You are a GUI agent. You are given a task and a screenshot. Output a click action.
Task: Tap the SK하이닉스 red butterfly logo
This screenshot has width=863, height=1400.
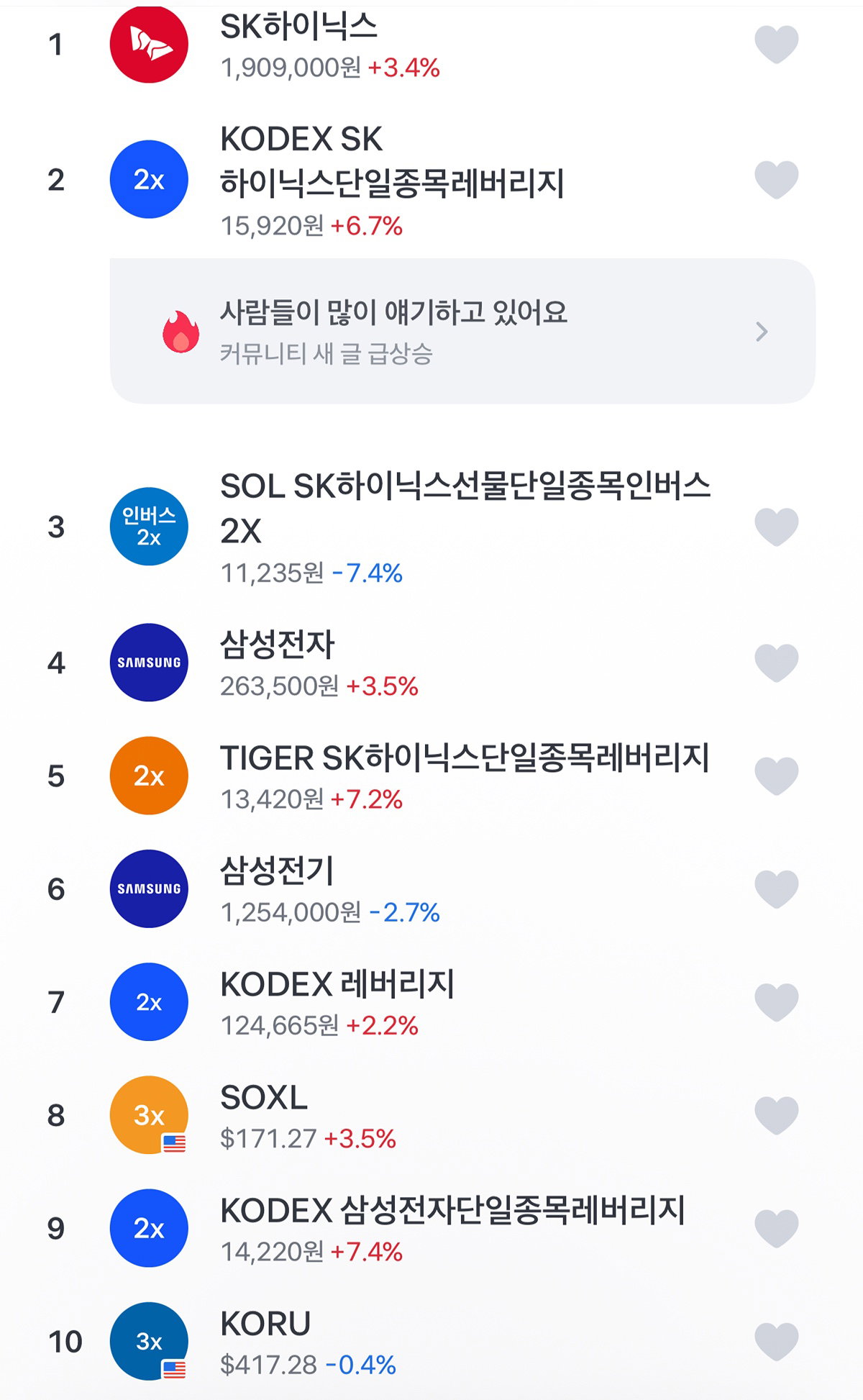[x=149, y=44]
